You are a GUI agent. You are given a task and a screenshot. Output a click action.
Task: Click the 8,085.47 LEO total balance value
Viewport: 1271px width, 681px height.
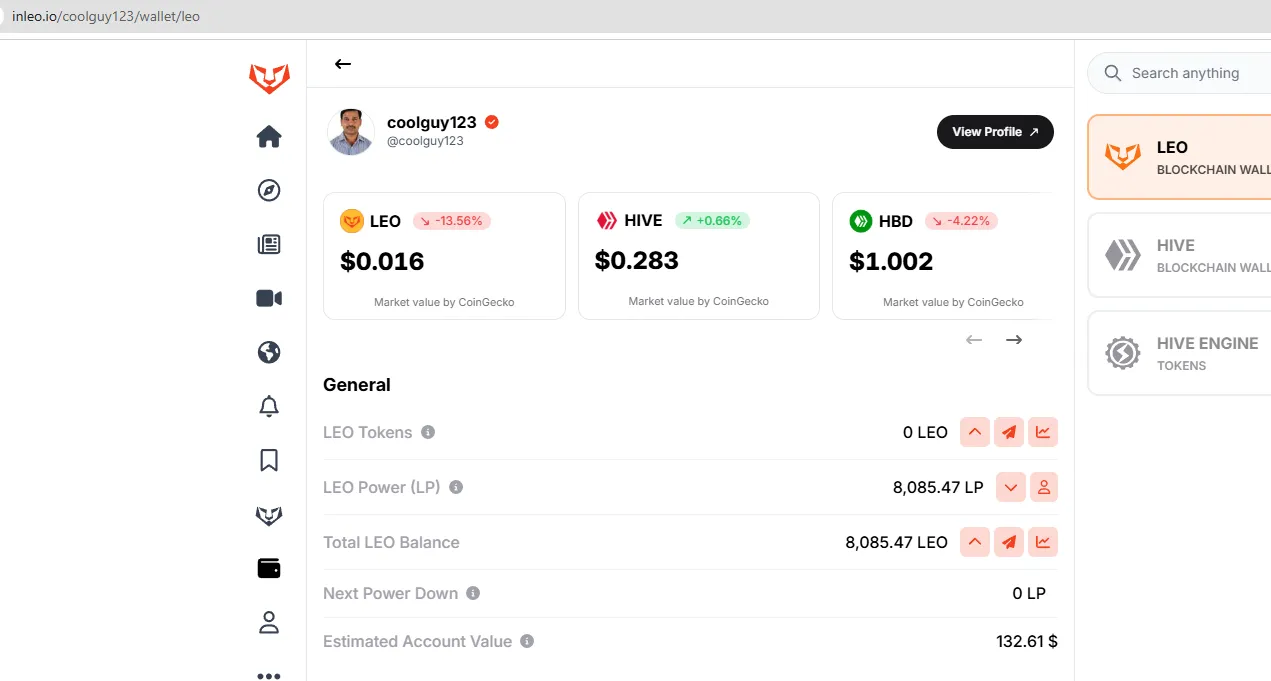(x=896, y=542)
